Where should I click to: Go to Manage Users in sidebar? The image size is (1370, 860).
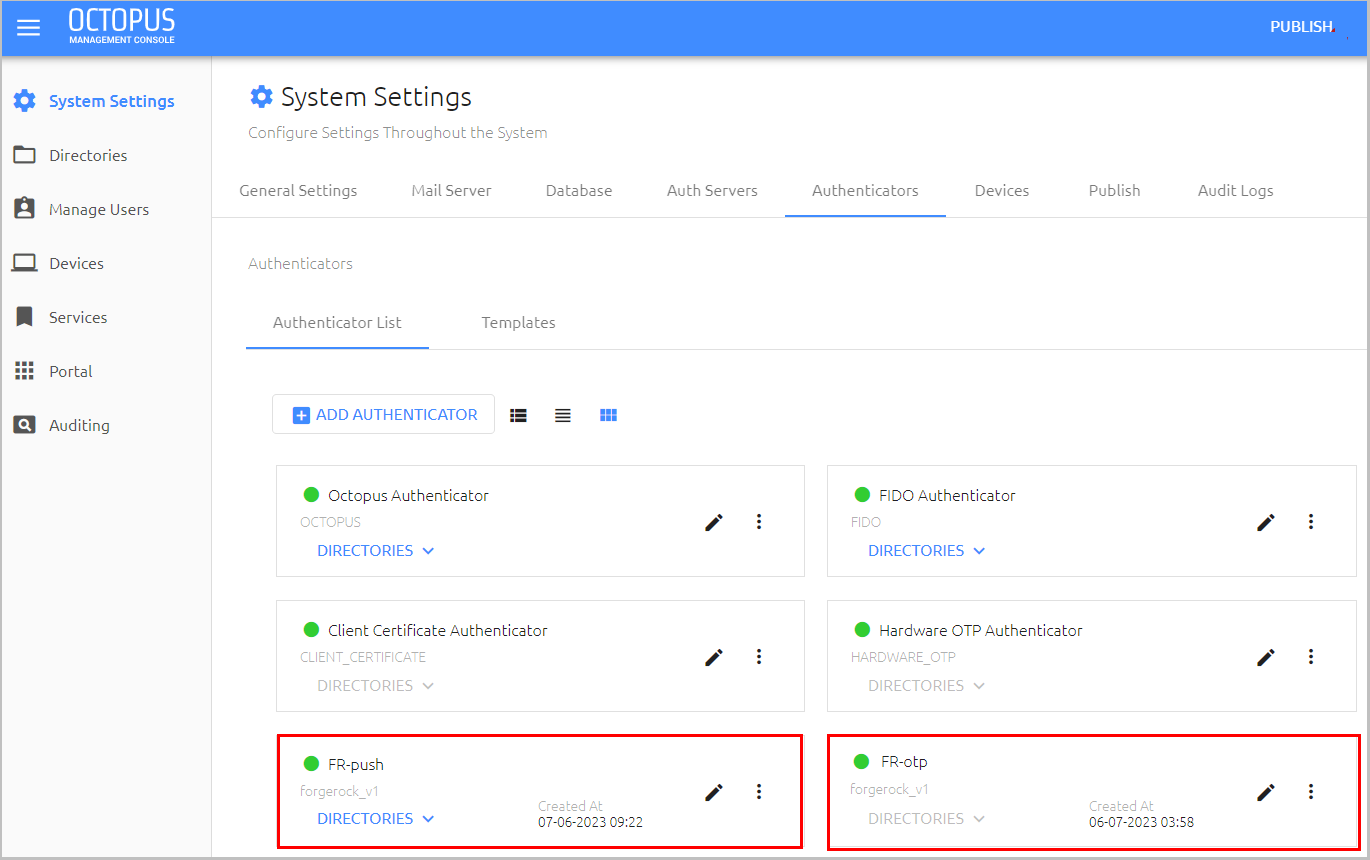coord(99,209)
